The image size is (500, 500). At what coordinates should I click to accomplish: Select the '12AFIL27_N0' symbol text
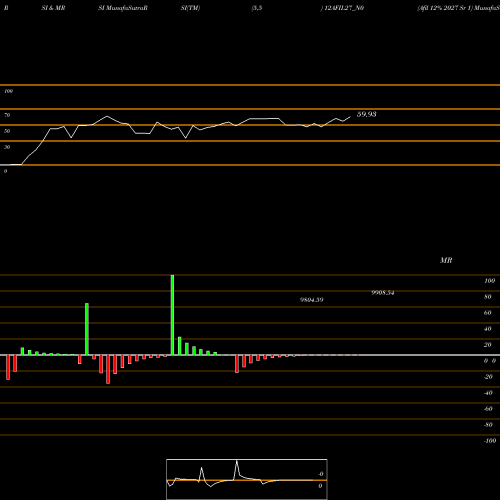[x=344, y=8]
